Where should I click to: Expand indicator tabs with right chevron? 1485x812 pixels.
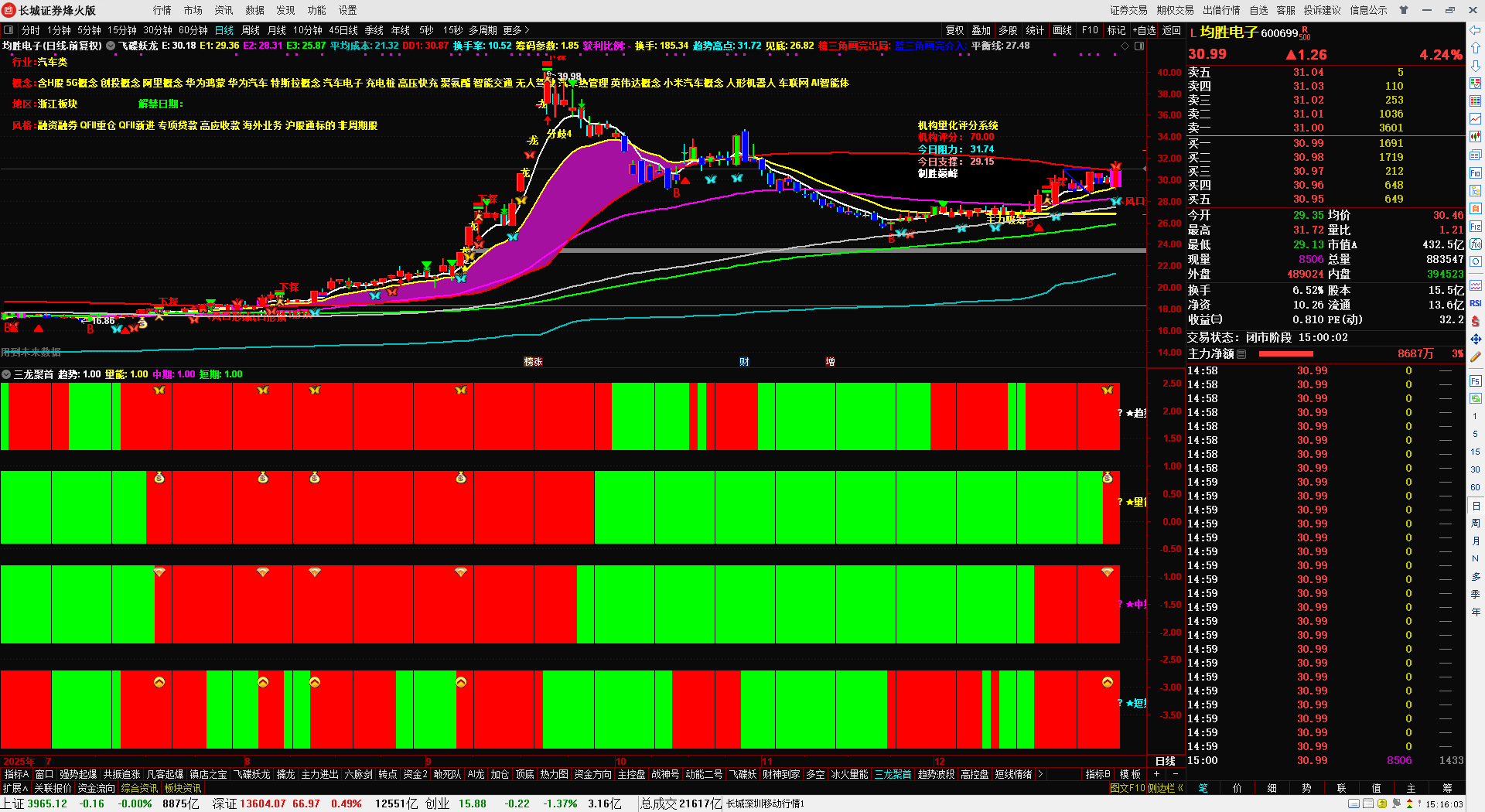(x=1040, y=774)
